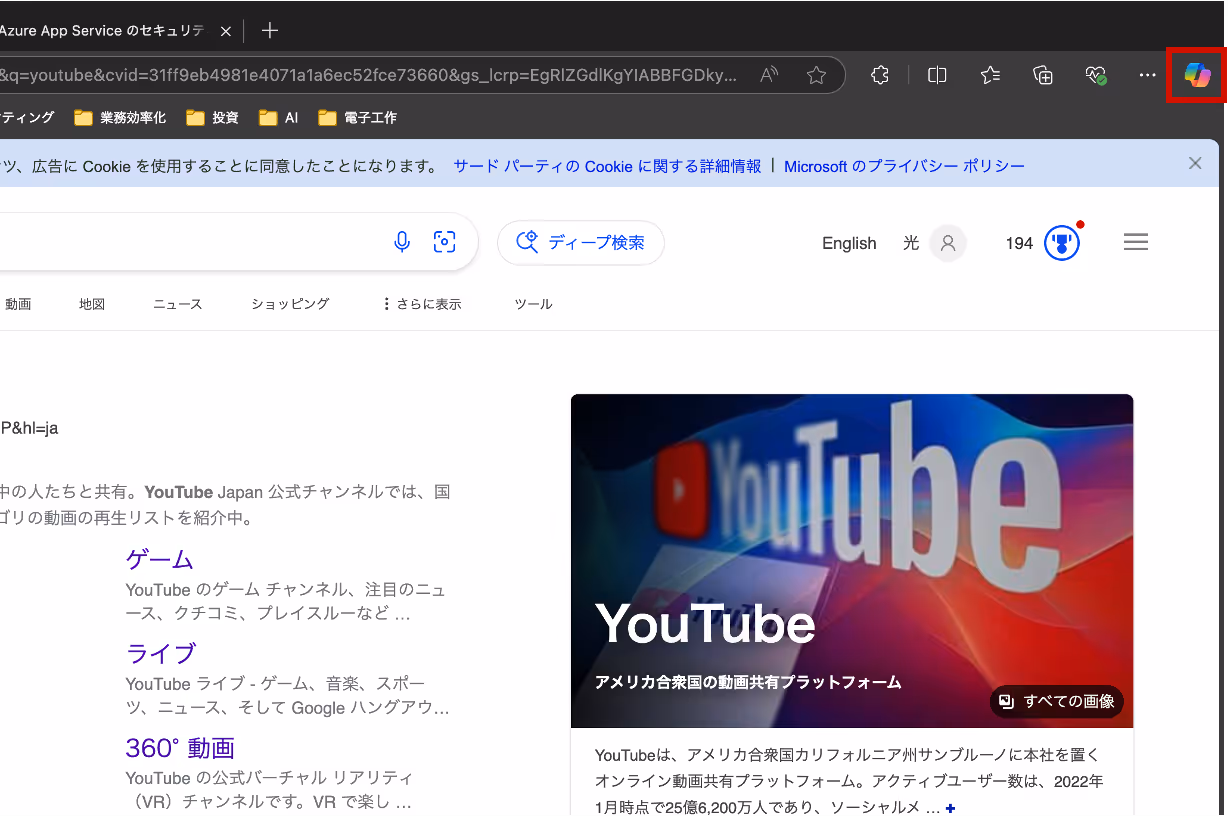Viewport: 1228px width, 816px height.
Task: Open third-party Cookie details link
Action: pyautogui.click(x=607, y=166)
